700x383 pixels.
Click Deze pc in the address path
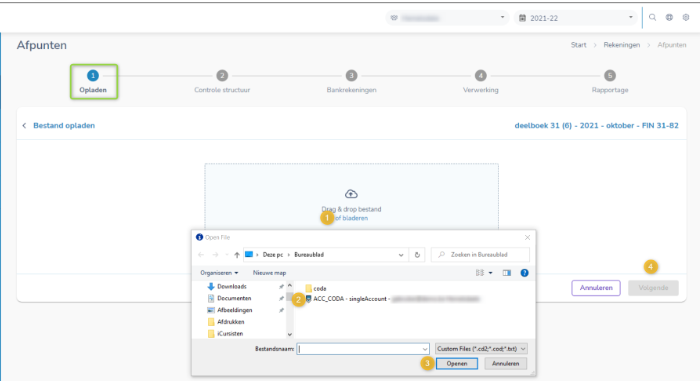click(273, 255)
